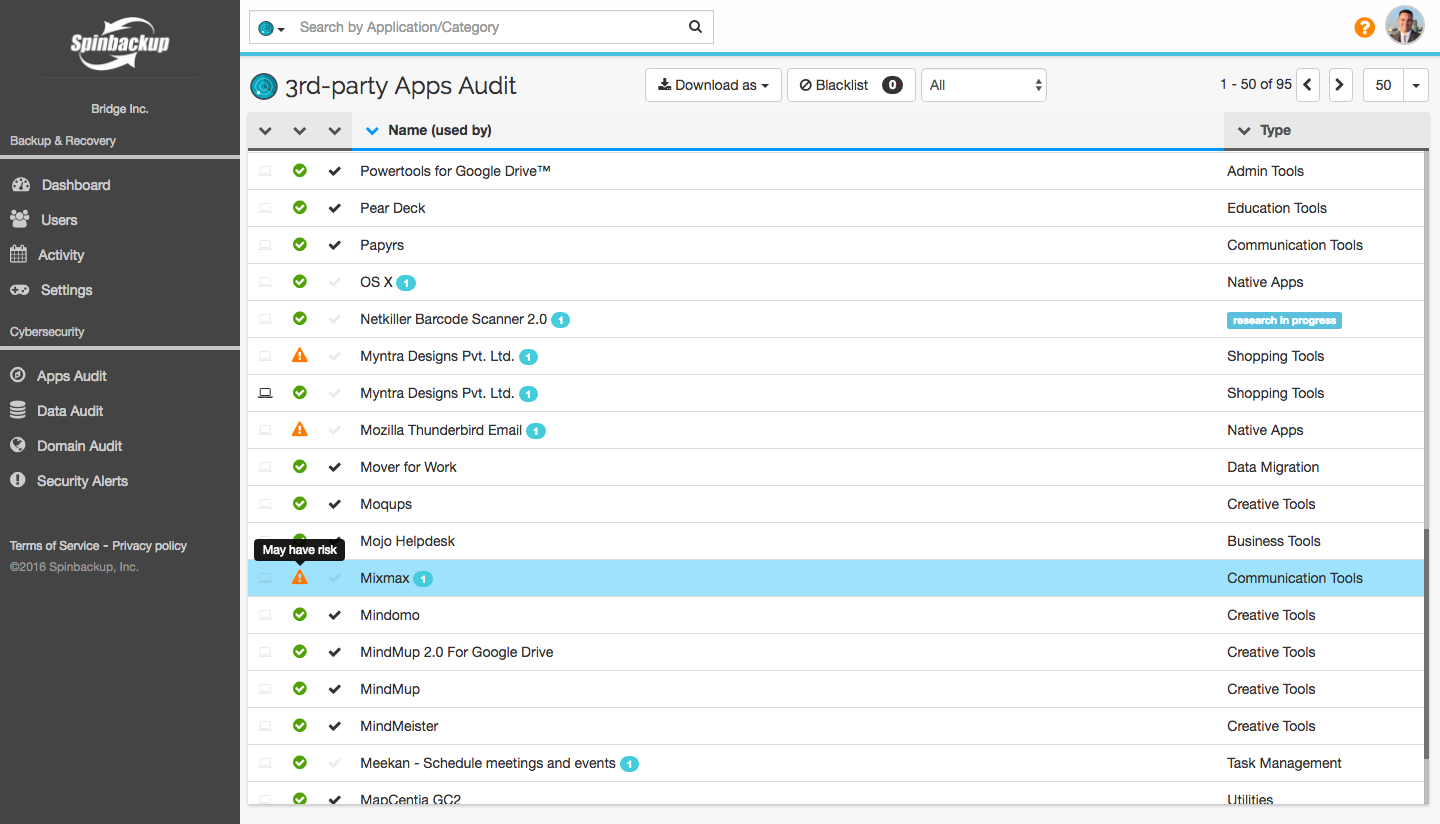The width and height of the screenshot is (1440, 824).
Task: Click the search magnifier icon
Action: [696, 27]
